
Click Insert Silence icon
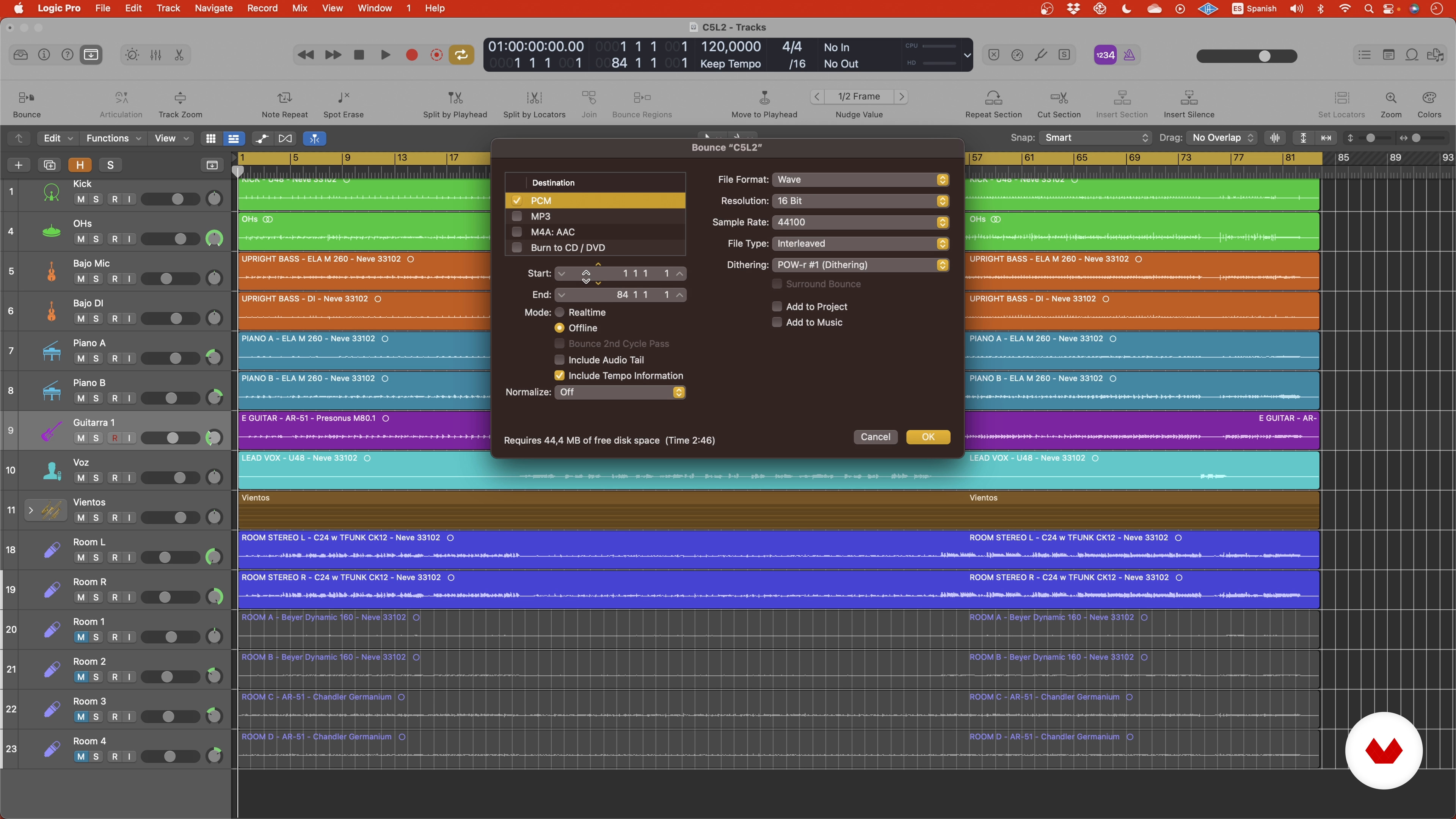coord(1189,98)
